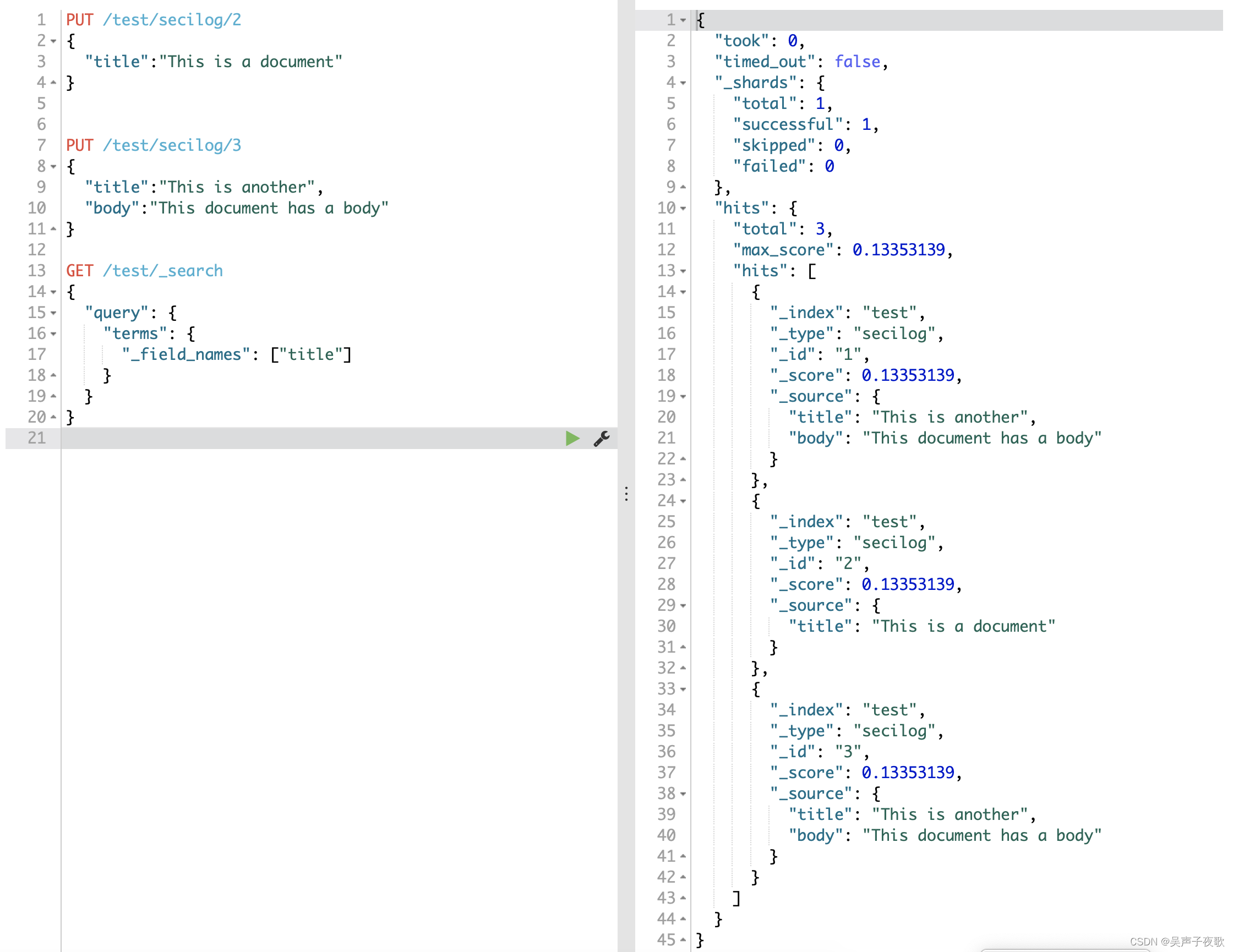Click the pane divider three-dot handle
The width and height of the screenshot is (1233, 952).
pyautogui.click(x=626, y=494)
